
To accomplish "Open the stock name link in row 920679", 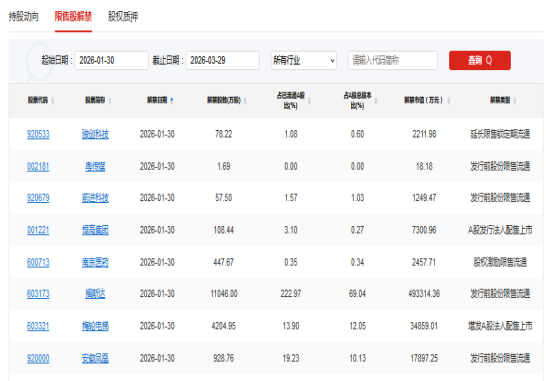I will (95, 198).
